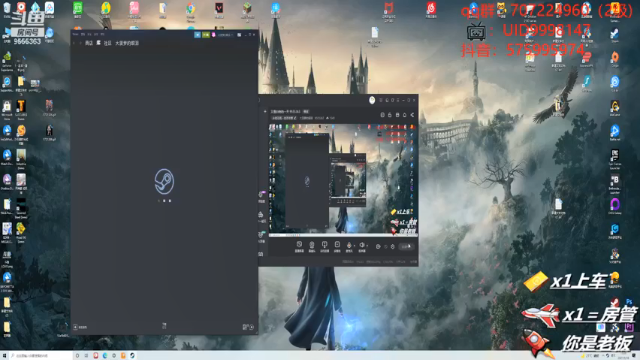This screenshot has width=640, height=360.
Task: Open the Store tab in Steam
Action: [x=89, y=43]
